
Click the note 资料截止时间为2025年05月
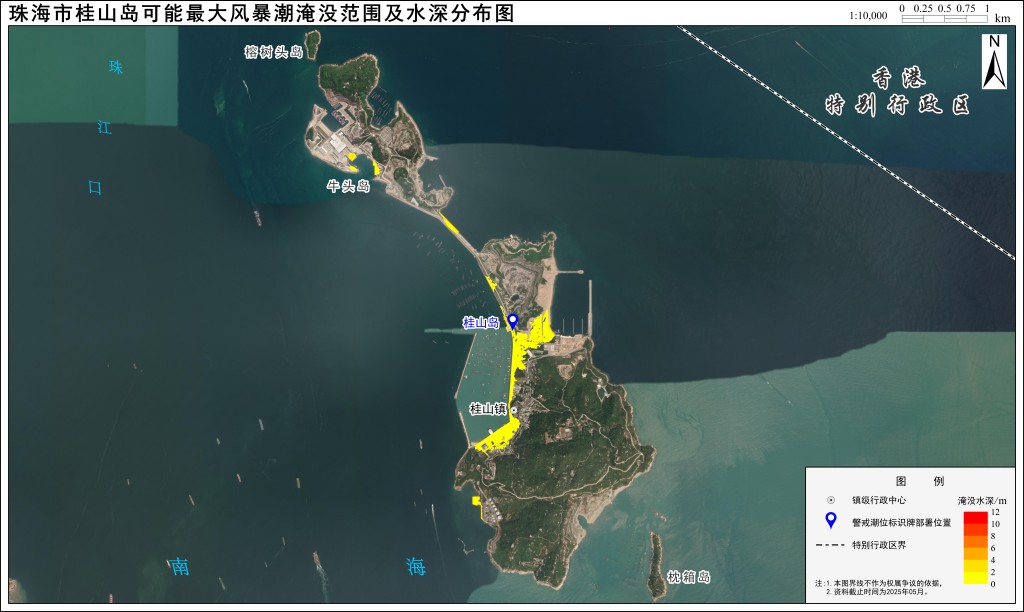[x=877, y=592]
